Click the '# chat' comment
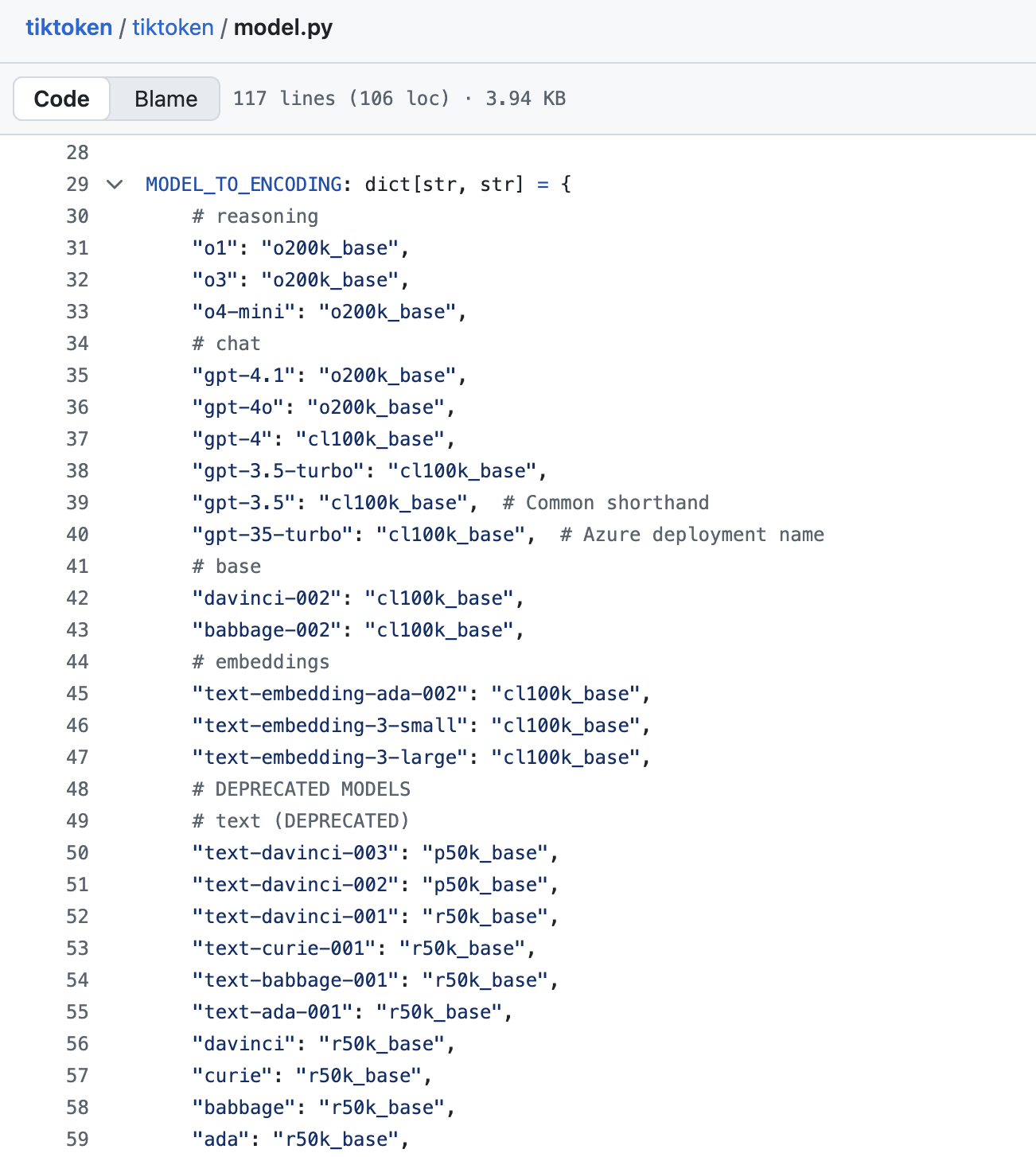1036x1157 pixels. pos(227,344)
